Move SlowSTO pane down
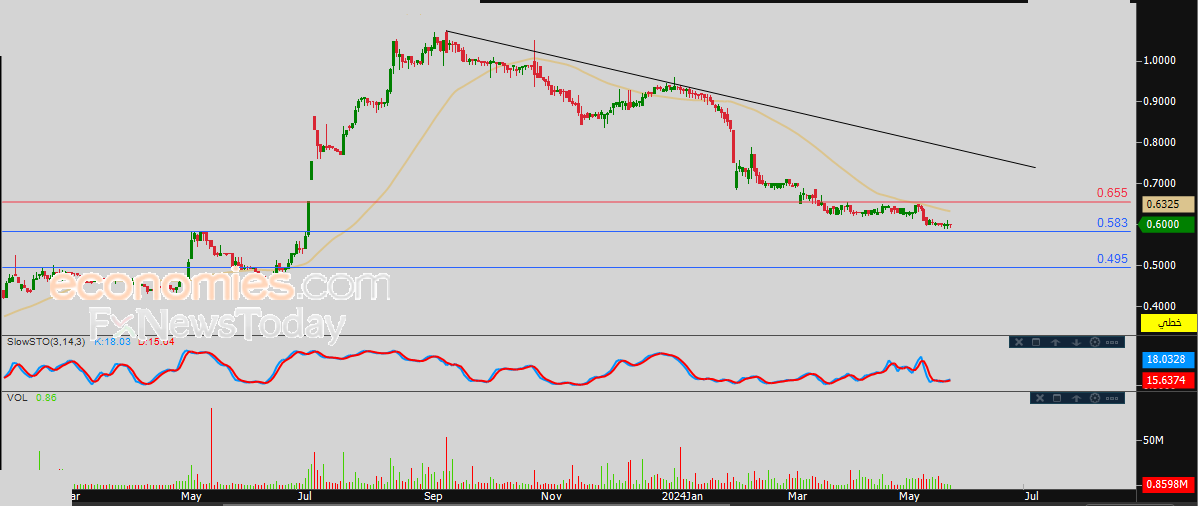Screen dimensions: 1198x506 [x=1077, y=342]
